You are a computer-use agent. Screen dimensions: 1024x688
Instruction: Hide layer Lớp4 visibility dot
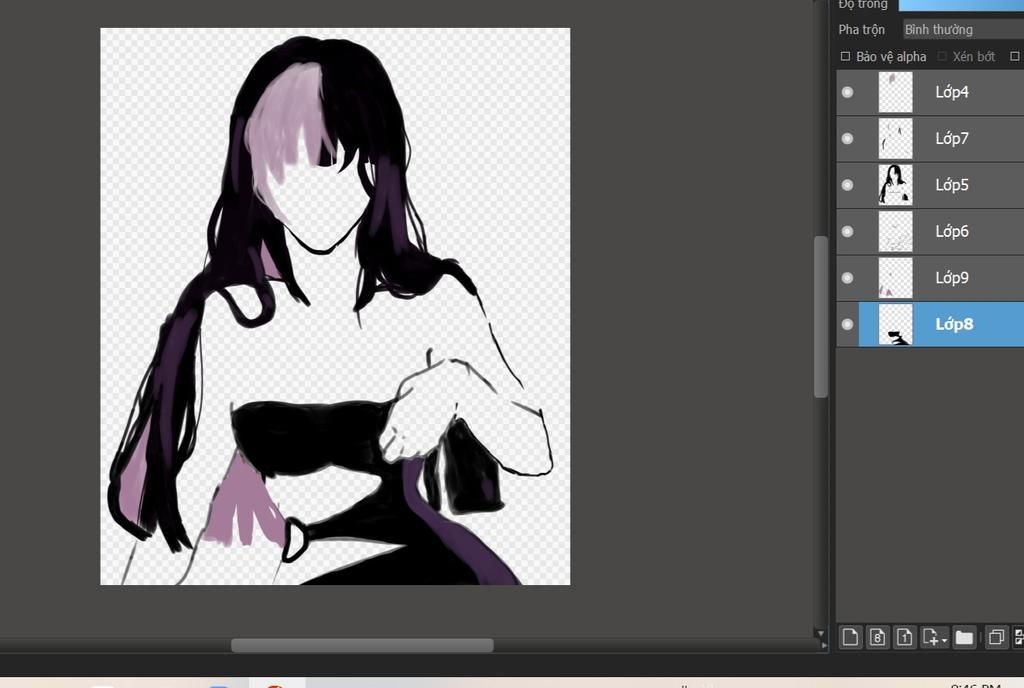(x=848, y=92)
